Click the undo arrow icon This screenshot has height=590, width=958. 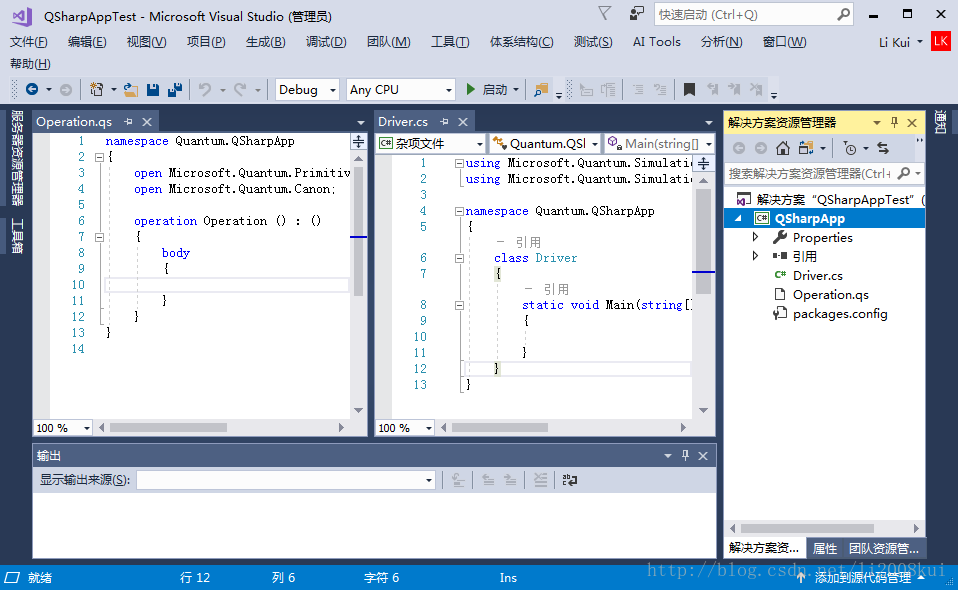coord(205,90)
